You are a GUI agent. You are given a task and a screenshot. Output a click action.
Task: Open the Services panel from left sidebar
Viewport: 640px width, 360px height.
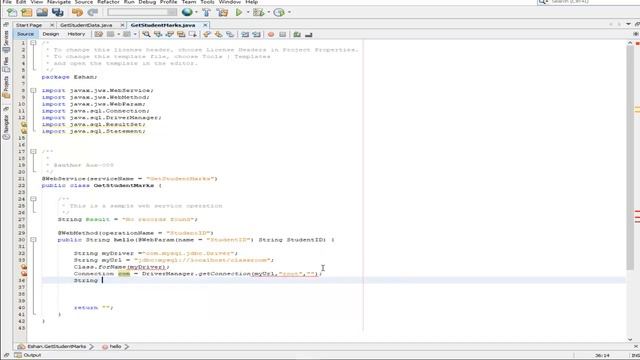[x=6, y=41]
